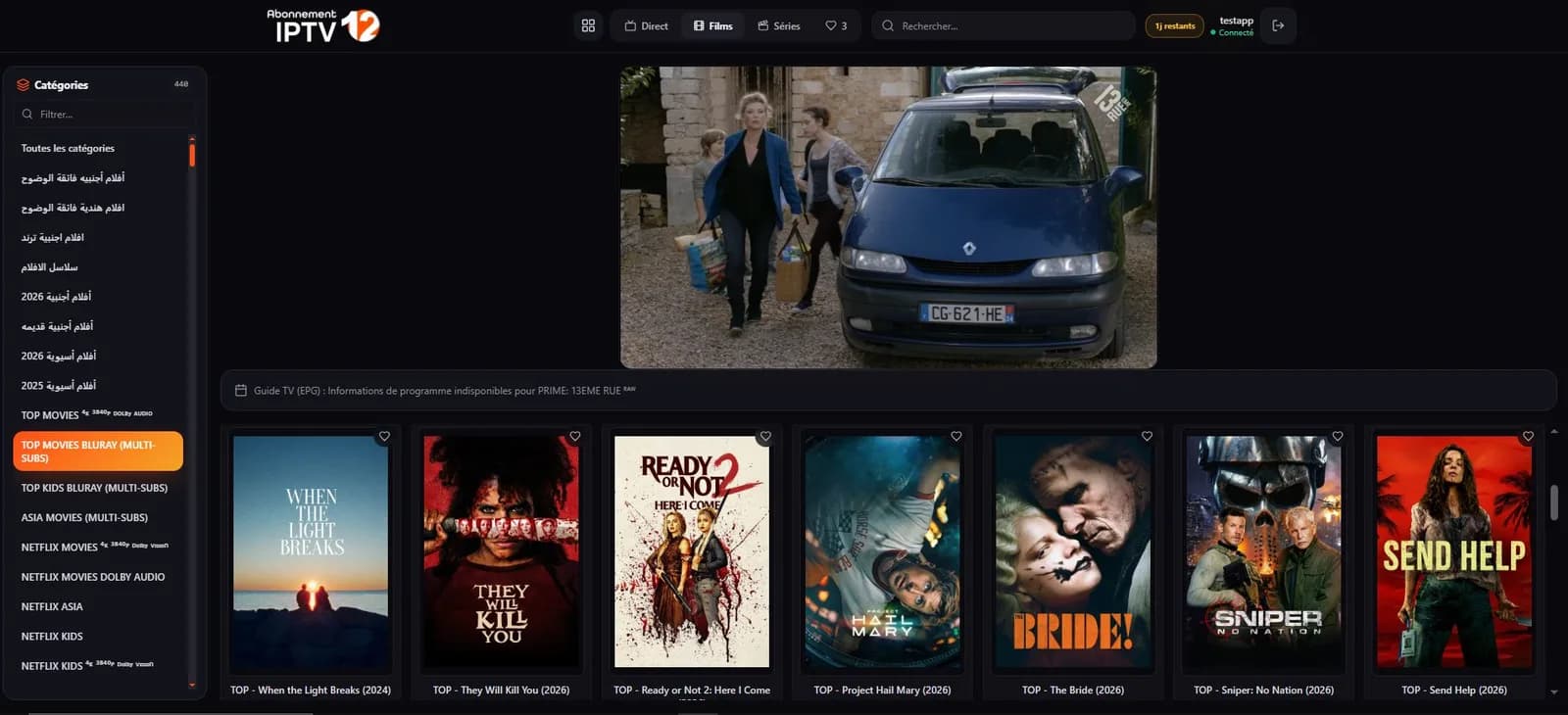Select category أفلام أسيوية 2025

pyautogui.click(x=98, y=385)
